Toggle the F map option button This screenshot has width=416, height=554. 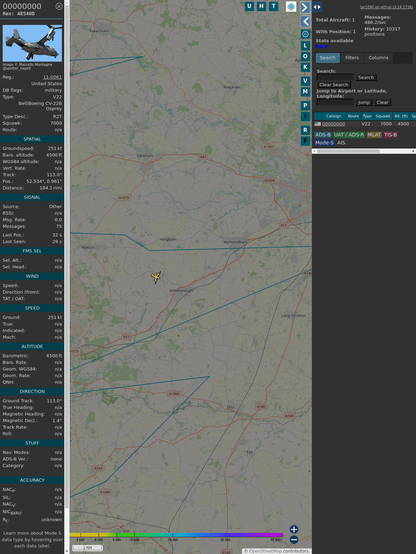tap(305, 141)
